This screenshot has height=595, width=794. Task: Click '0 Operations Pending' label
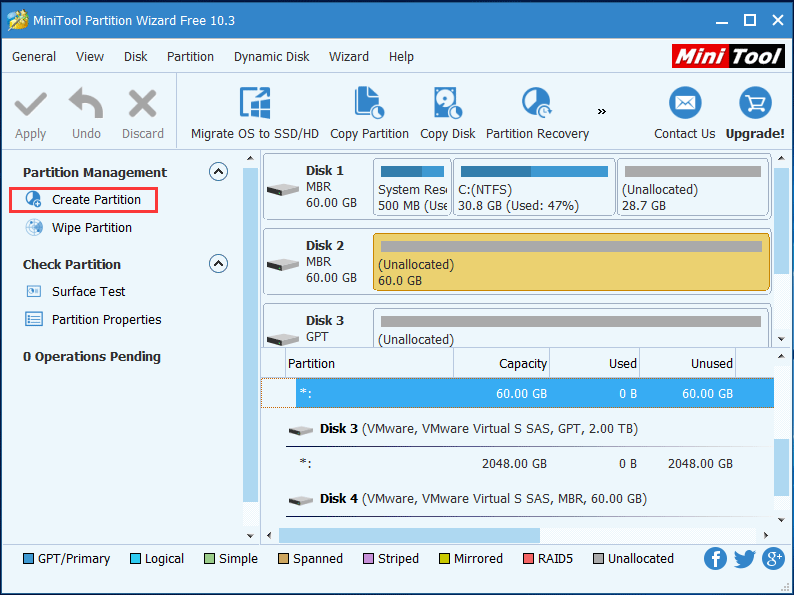[92, 356]
